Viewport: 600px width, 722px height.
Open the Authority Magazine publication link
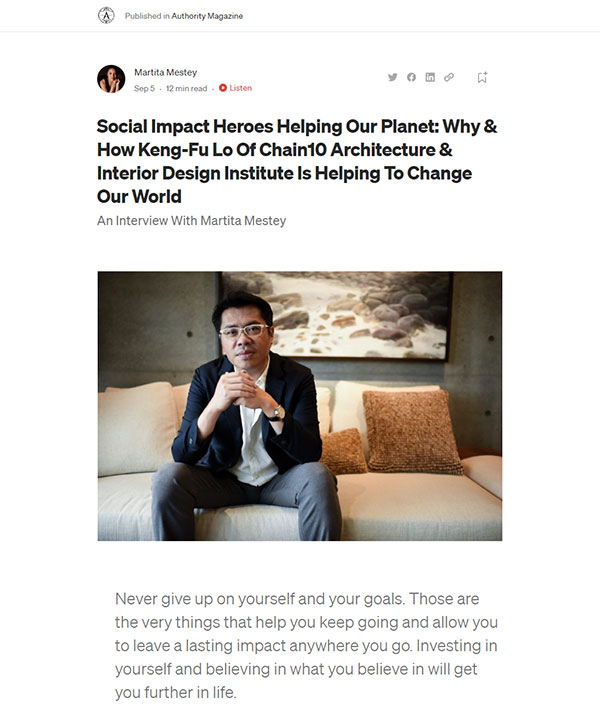207,16
